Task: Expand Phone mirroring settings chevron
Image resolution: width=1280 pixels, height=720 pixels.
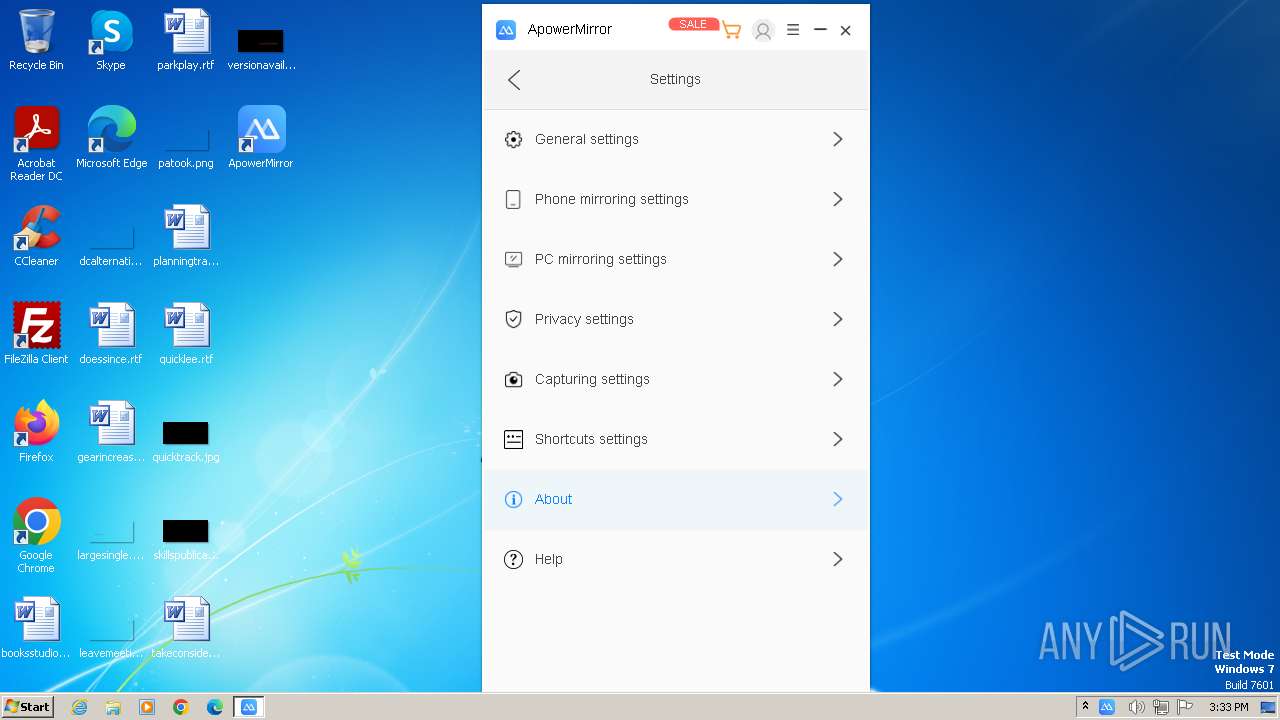Action: [x=838, y=200]
